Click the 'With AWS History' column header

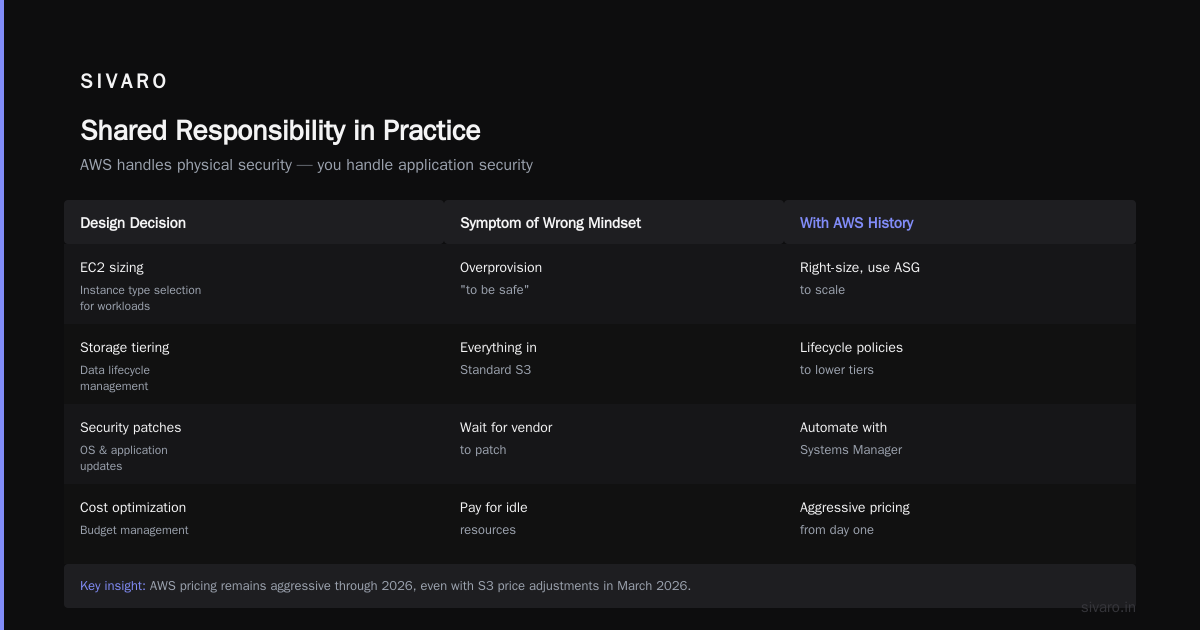click(x=856, y=223)
